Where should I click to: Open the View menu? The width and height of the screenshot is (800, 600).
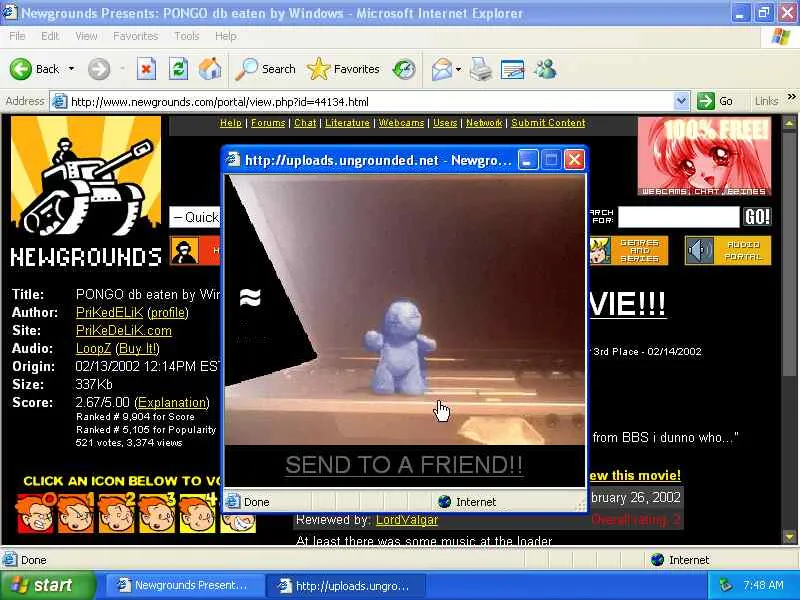click(86, 36)
